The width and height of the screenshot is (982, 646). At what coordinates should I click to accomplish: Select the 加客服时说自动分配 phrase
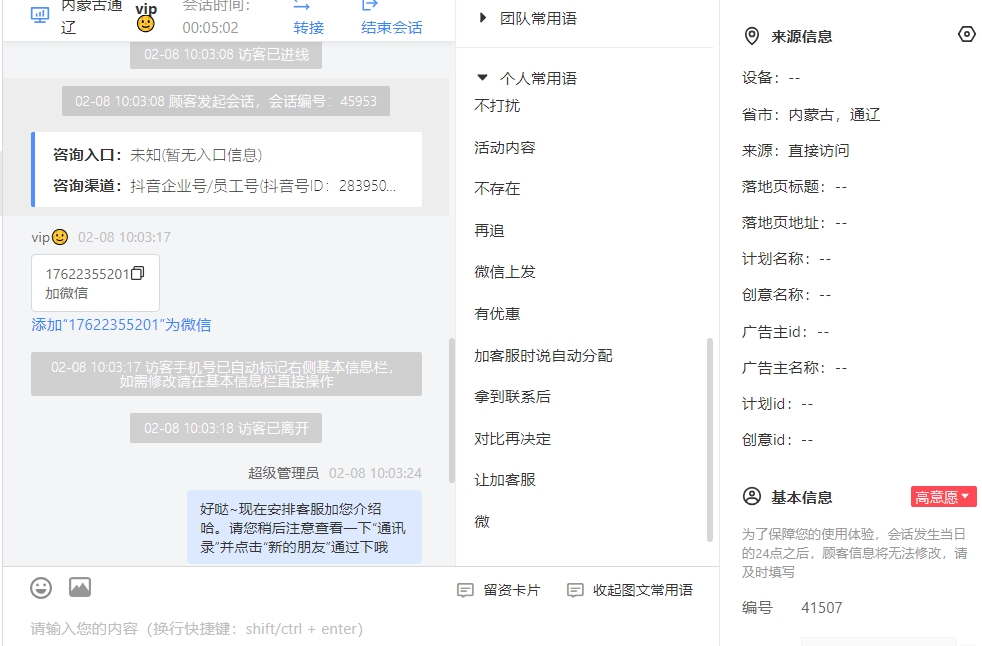click(543, 355)
